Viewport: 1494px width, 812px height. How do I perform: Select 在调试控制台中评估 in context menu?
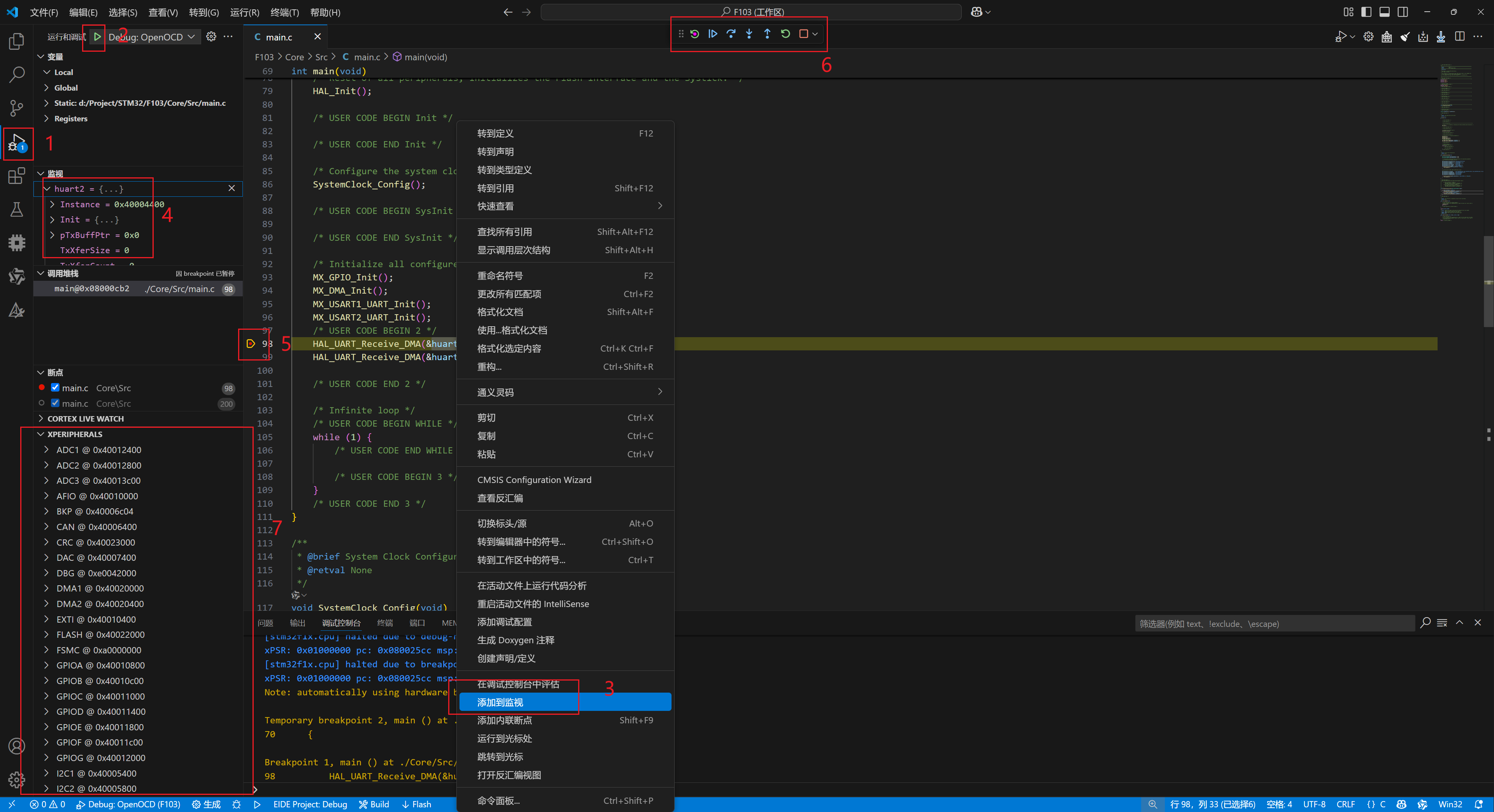point(565,684)
